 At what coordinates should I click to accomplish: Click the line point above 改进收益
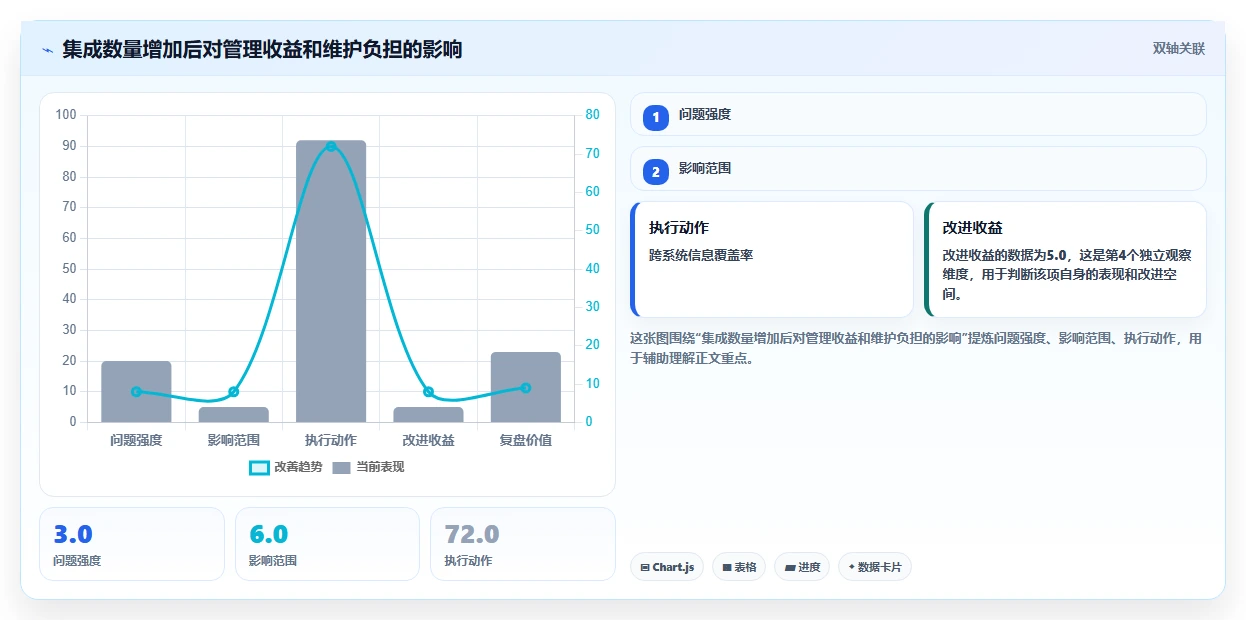coord(428,392)
